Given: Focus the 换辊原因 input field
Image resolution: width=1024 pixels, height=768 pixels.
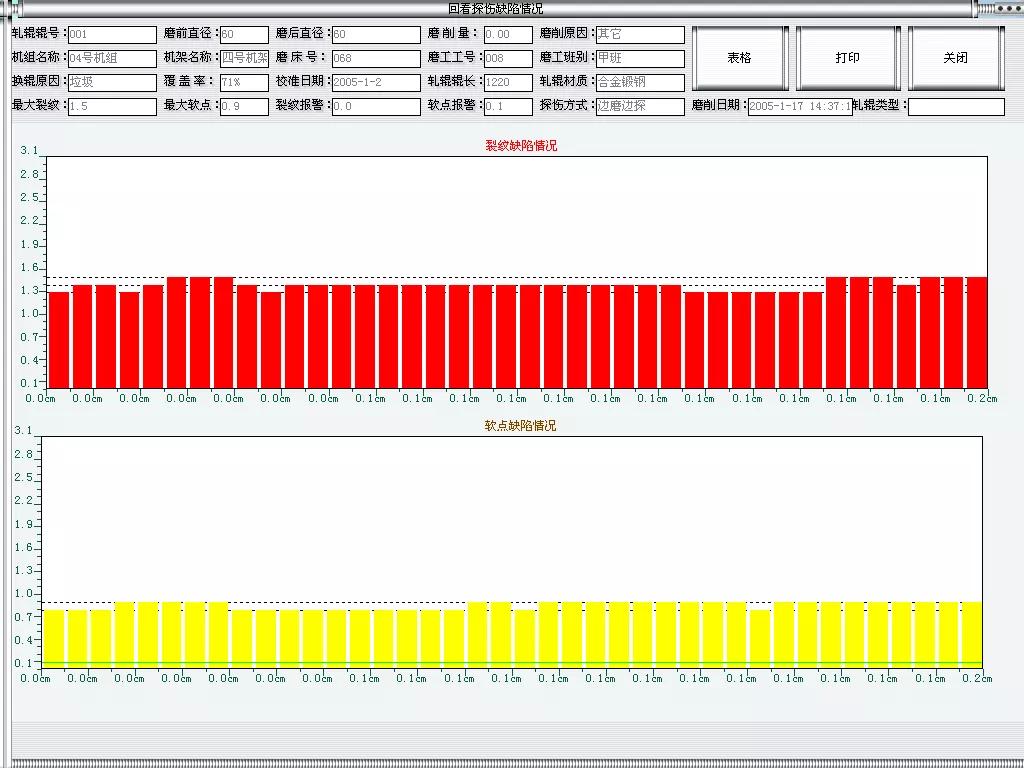Looking at the screenshot, I should click(x=112, y=83).
